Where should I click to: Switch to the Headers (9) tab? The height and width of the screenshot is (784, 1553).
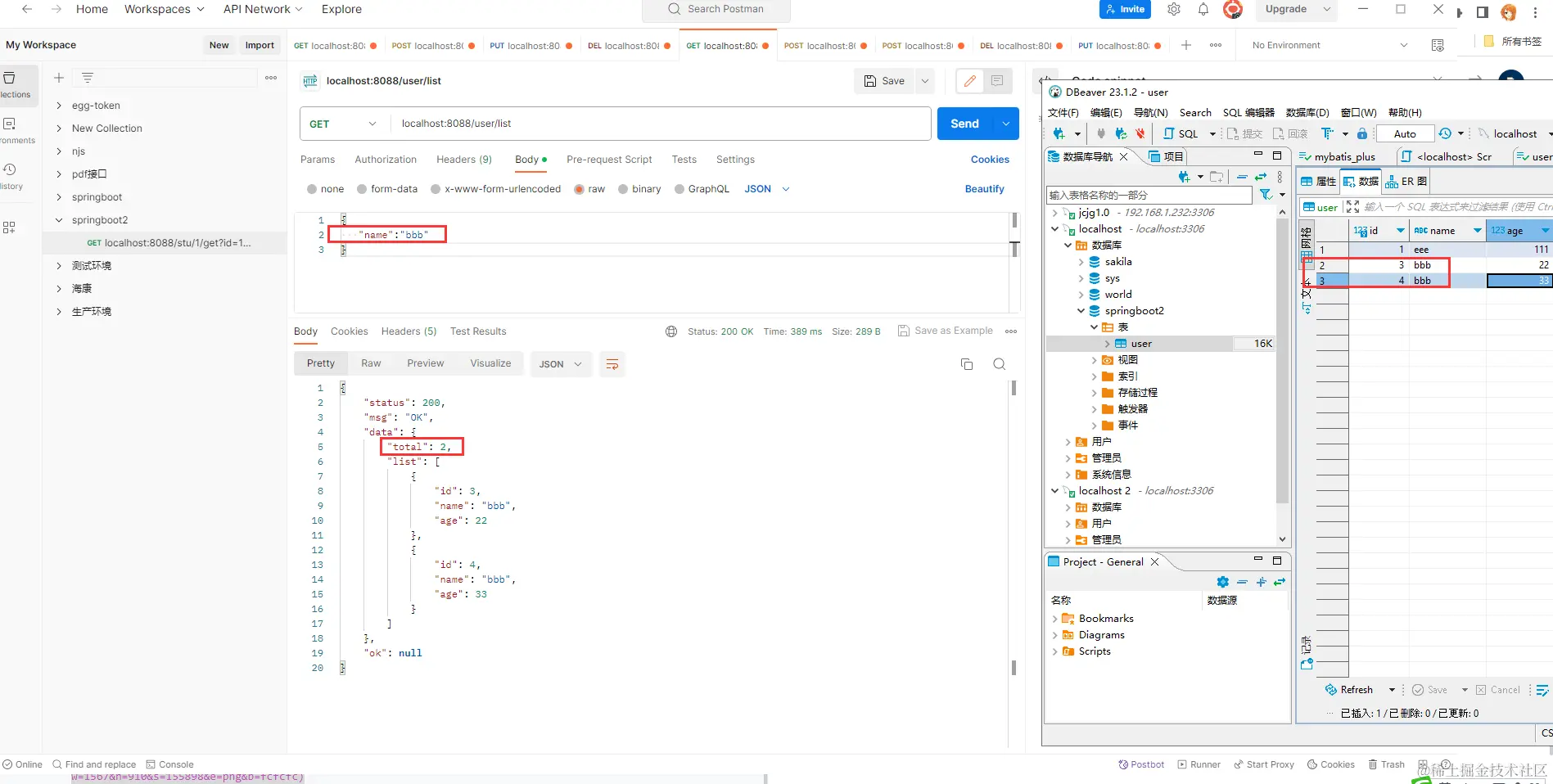464,160
